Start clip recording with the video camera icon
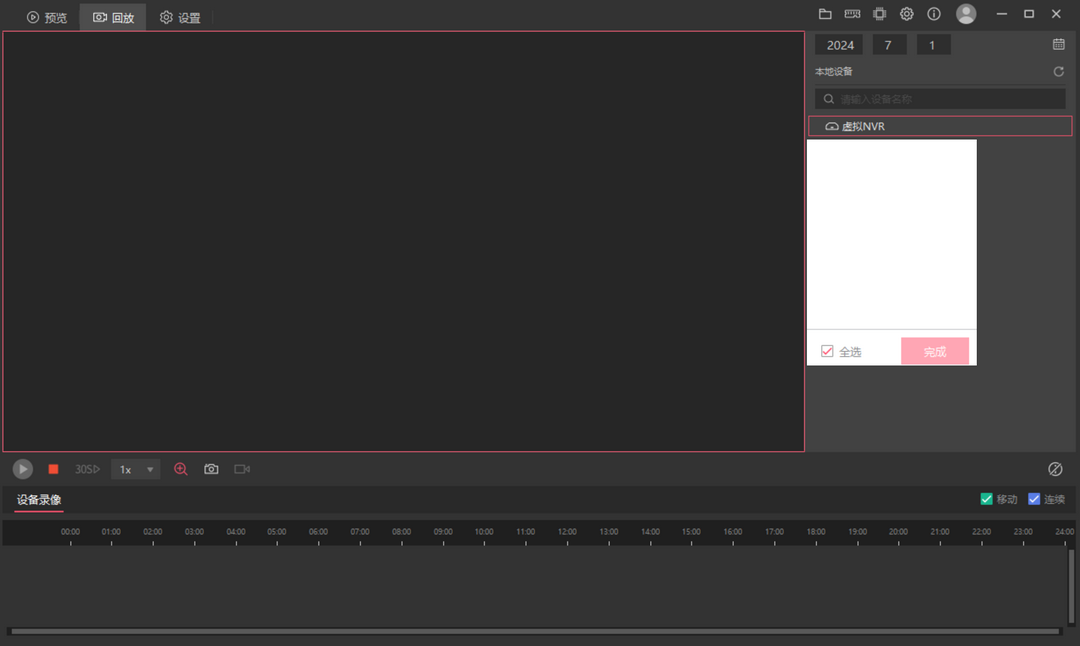The image size is (1080, 646). [x=242, y=469]
